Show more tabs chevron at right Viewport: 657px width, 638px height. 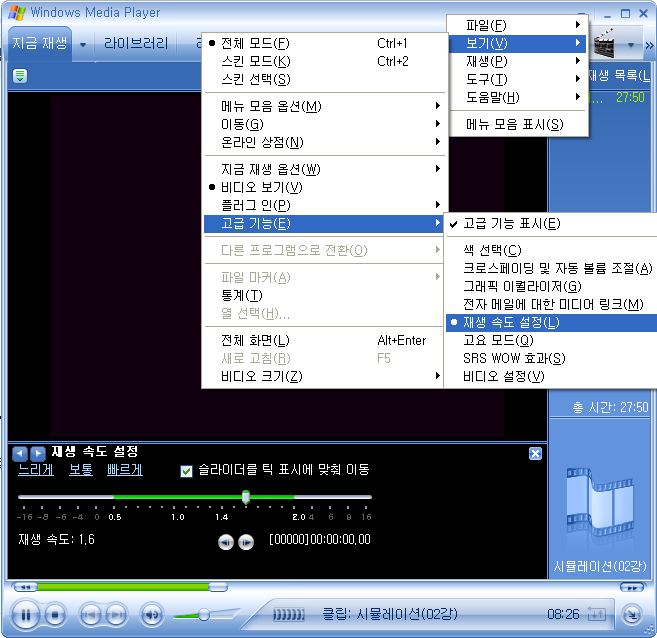(649, 45)
